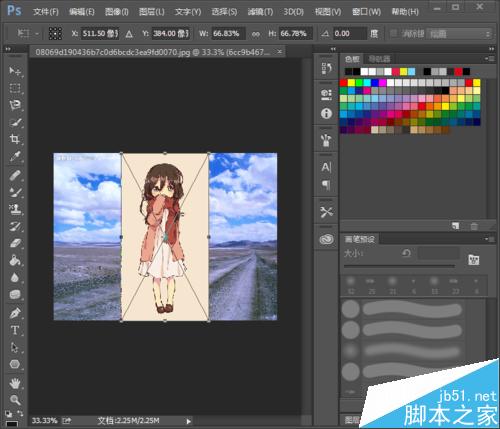Open the Character panel icon
The image size is (500, 429).
coord(326,167)
